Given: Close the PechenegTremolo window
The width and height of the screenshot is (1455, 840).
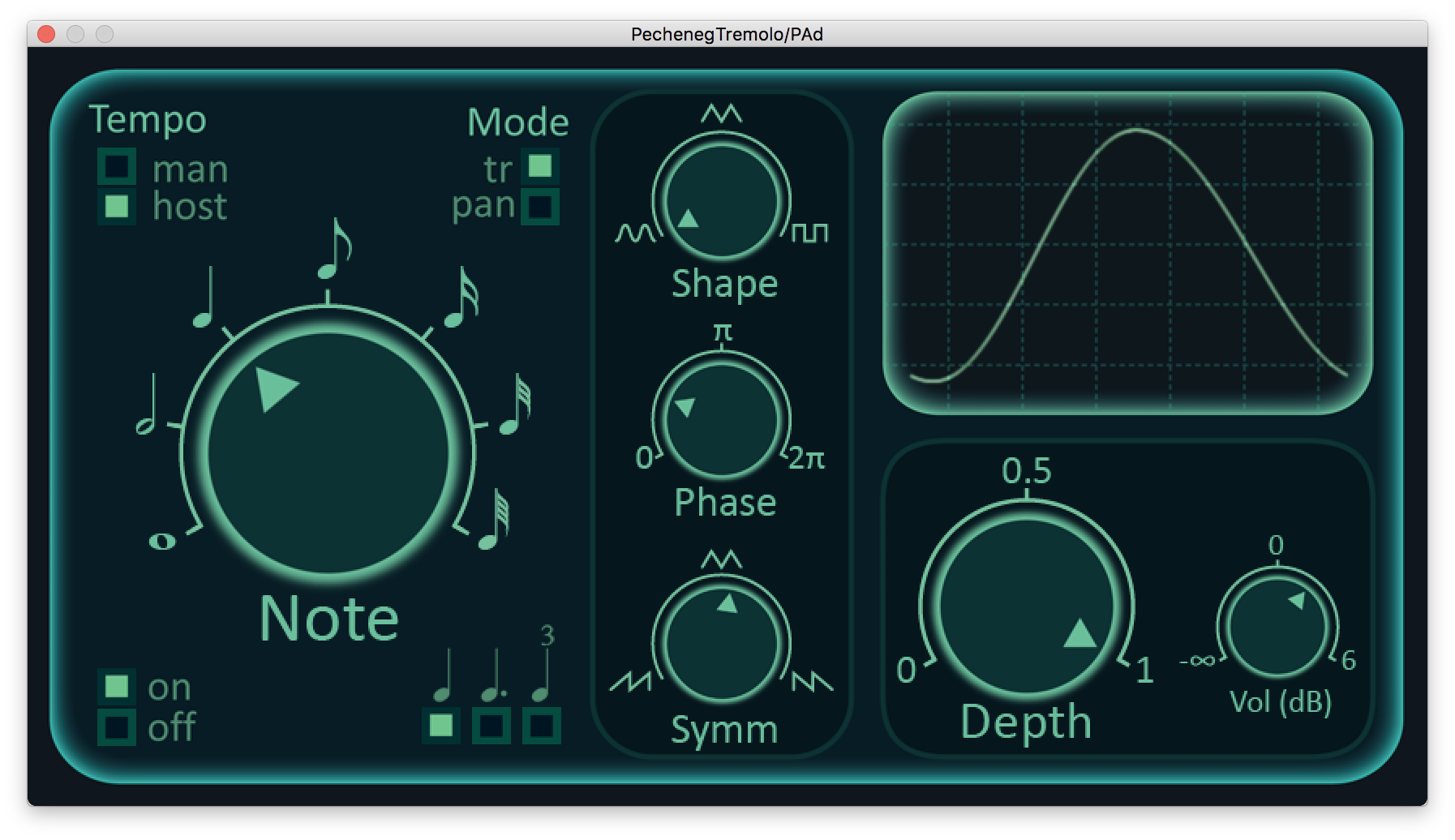Looking at the screenshot, I should pyautogui.click(x=46, y=34).
